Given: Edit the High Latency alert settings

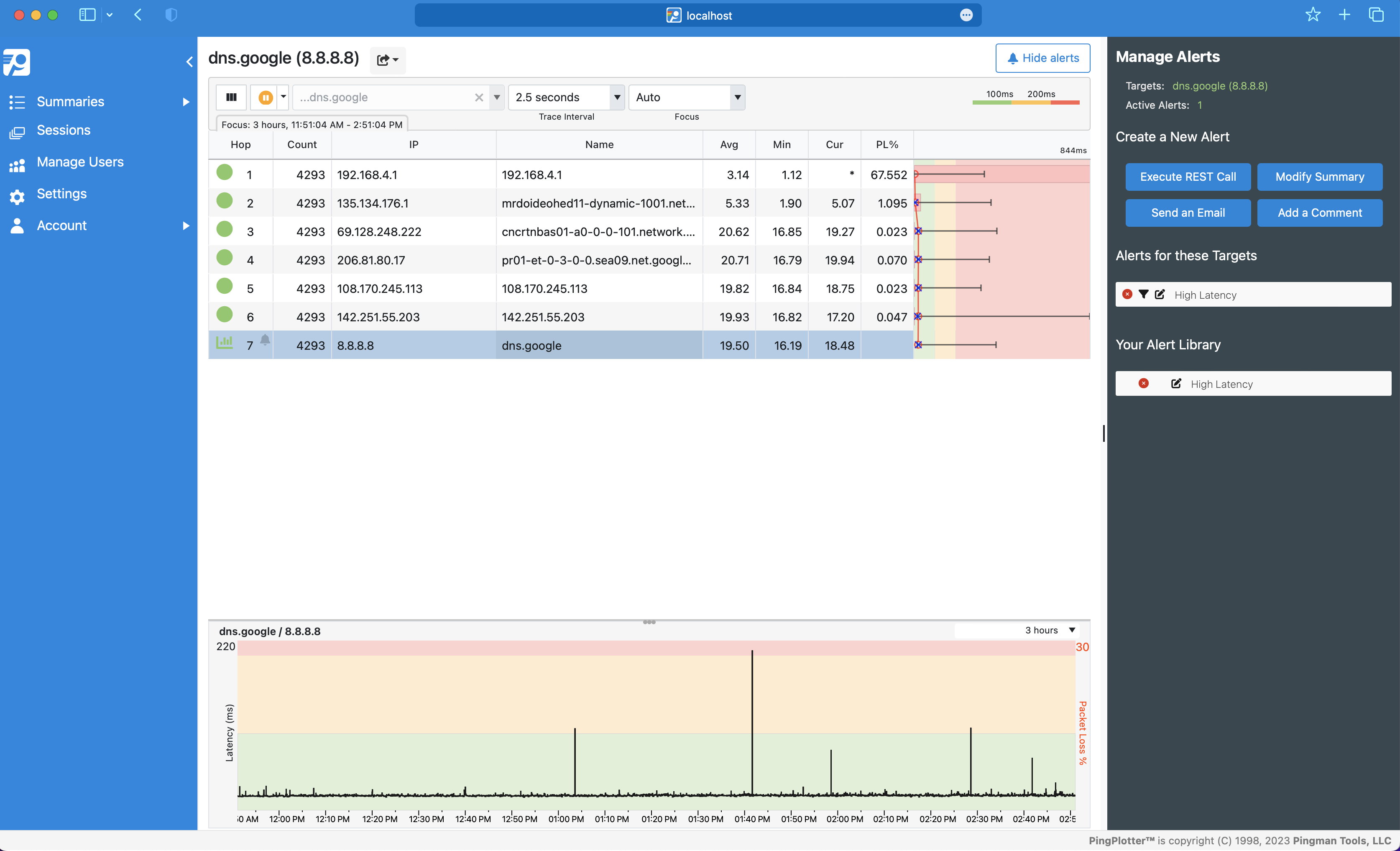Looking at the screenshot, I should 1160,295.
